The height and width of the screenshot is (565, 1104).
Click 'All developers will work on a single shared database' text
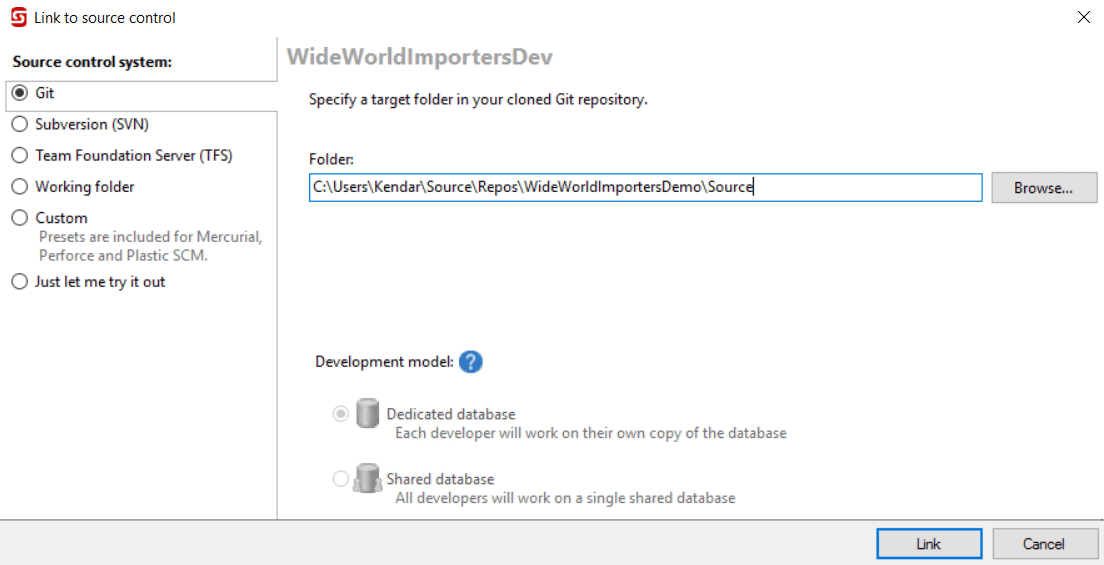(565, 498)
